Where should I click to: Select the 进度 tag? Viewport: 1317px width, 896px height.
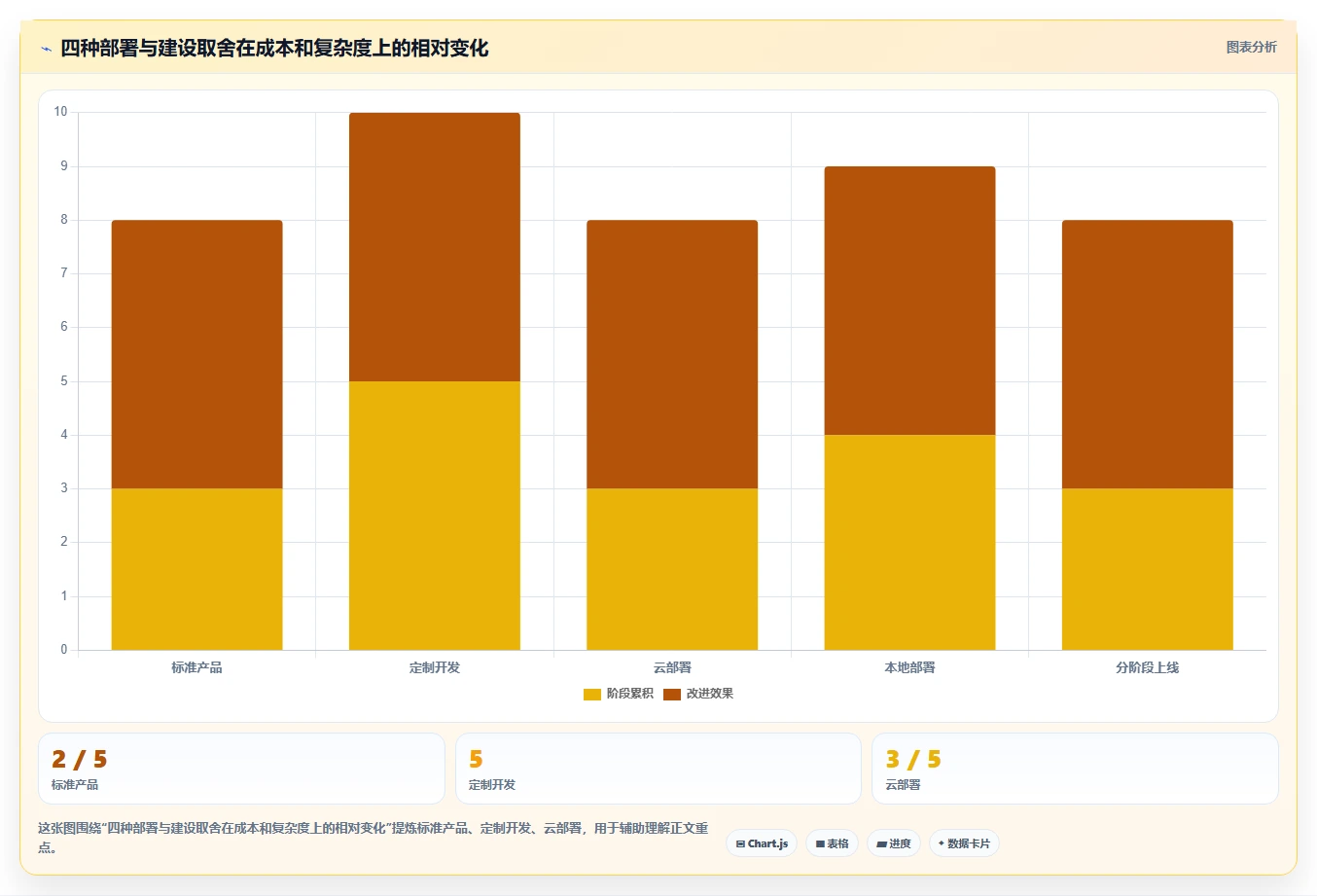pyautogui.click(x=894, y=843)
